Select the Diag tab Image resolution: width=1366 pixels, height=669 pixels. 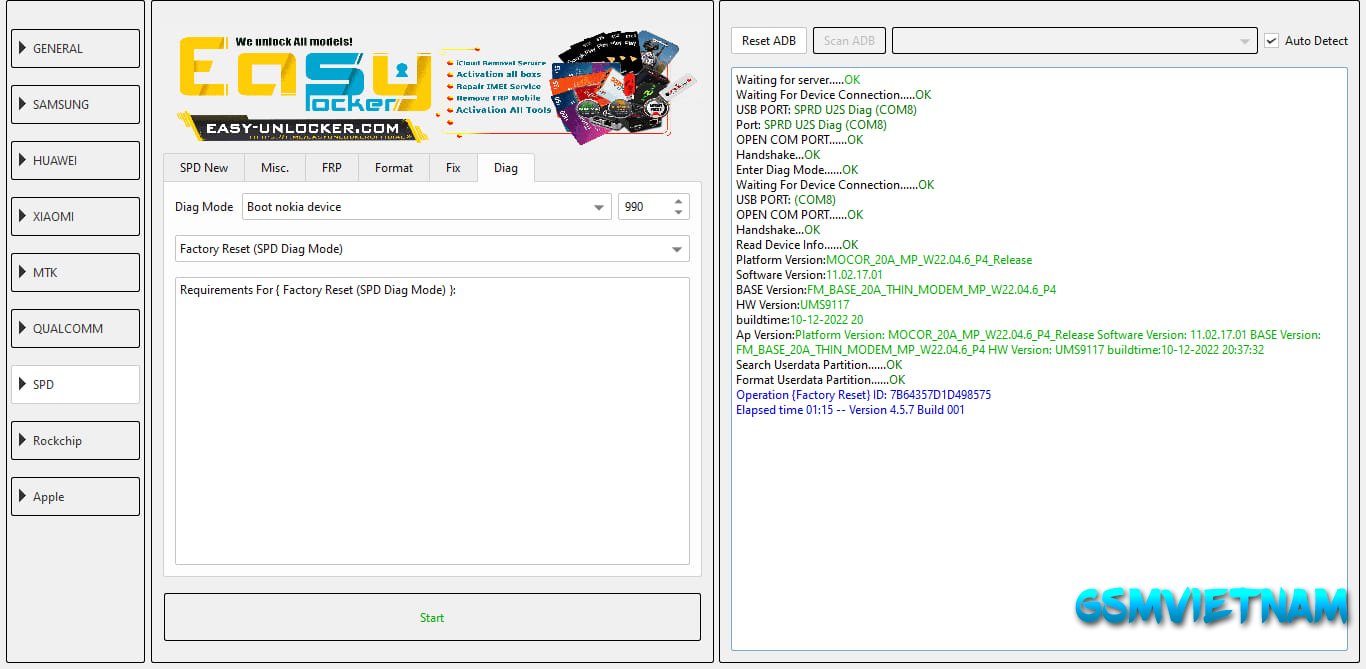pyautogui.click(x=506, y=167)
